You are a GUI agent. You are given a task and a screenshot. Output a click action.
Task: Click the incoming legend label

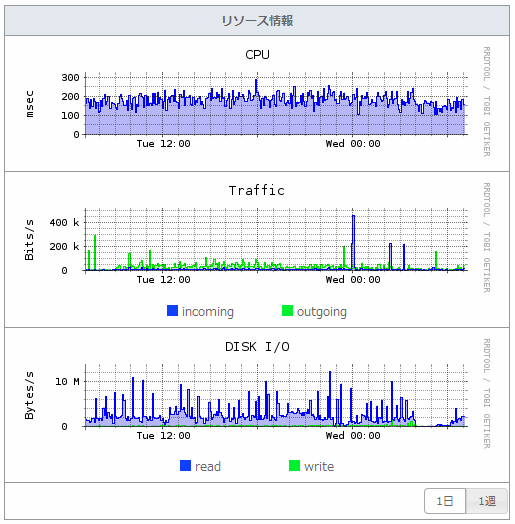click(x=208, y=311)
